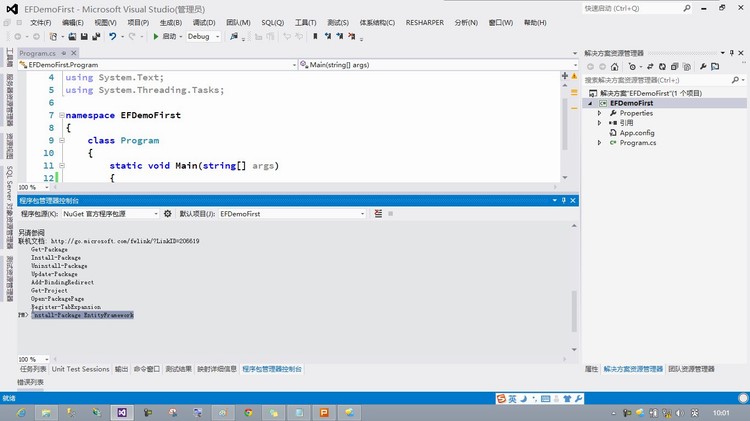
Task: Click the Visual Studio taskbar button
Action: [x=122, y=412]
